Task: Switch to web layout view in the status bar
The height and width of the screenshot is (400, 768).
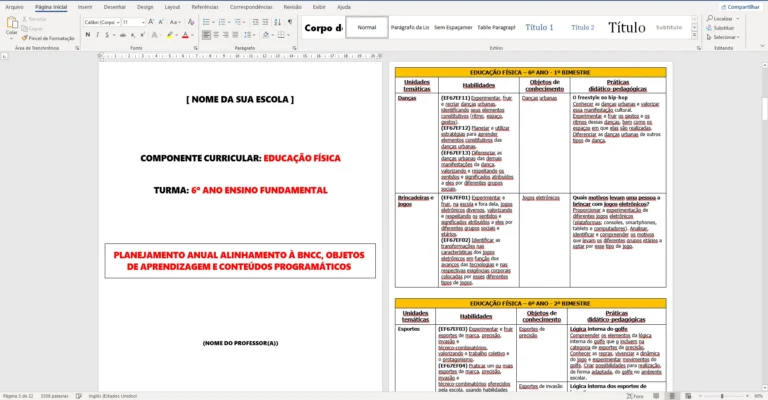Action: coord(688,396)
